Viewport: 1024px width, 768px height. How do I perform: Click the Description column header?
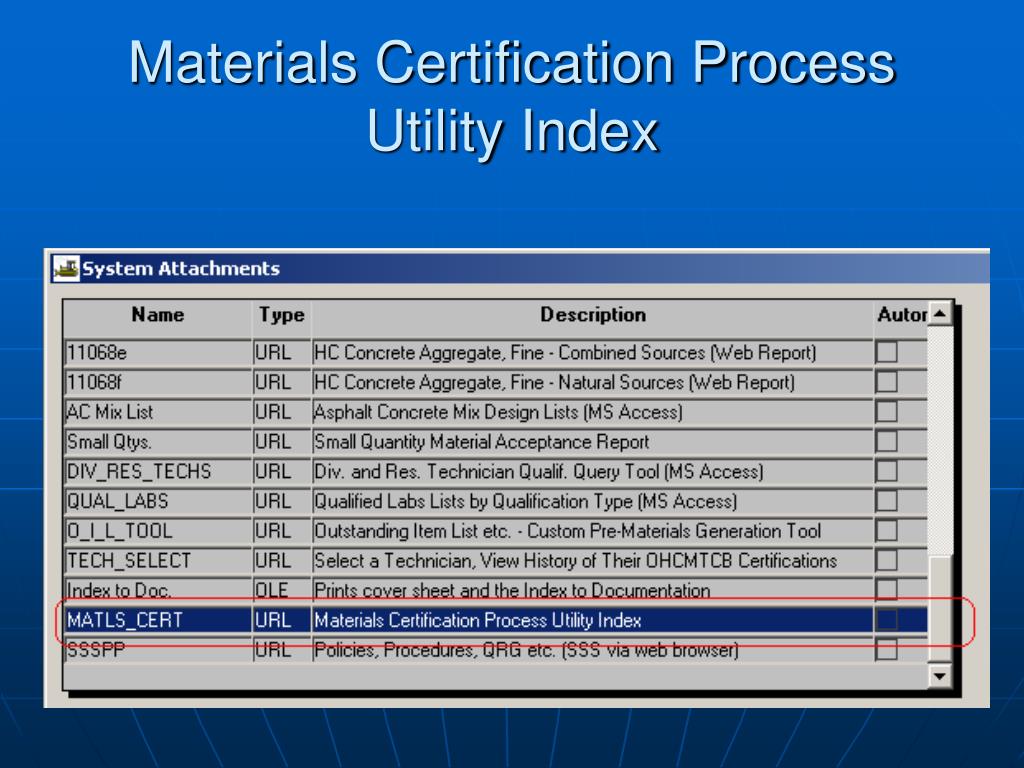(594, 315)
